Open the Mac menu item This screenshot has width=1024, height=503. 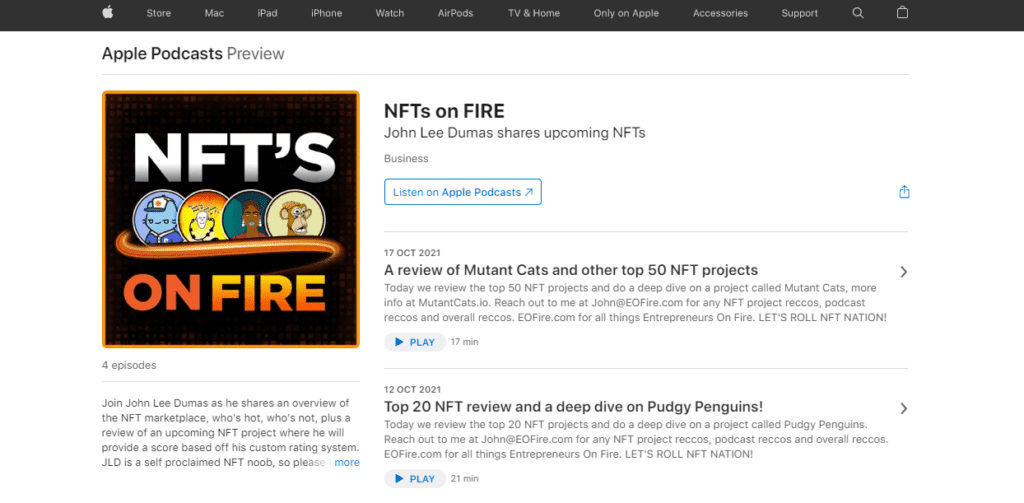click(x=214, y=13)
